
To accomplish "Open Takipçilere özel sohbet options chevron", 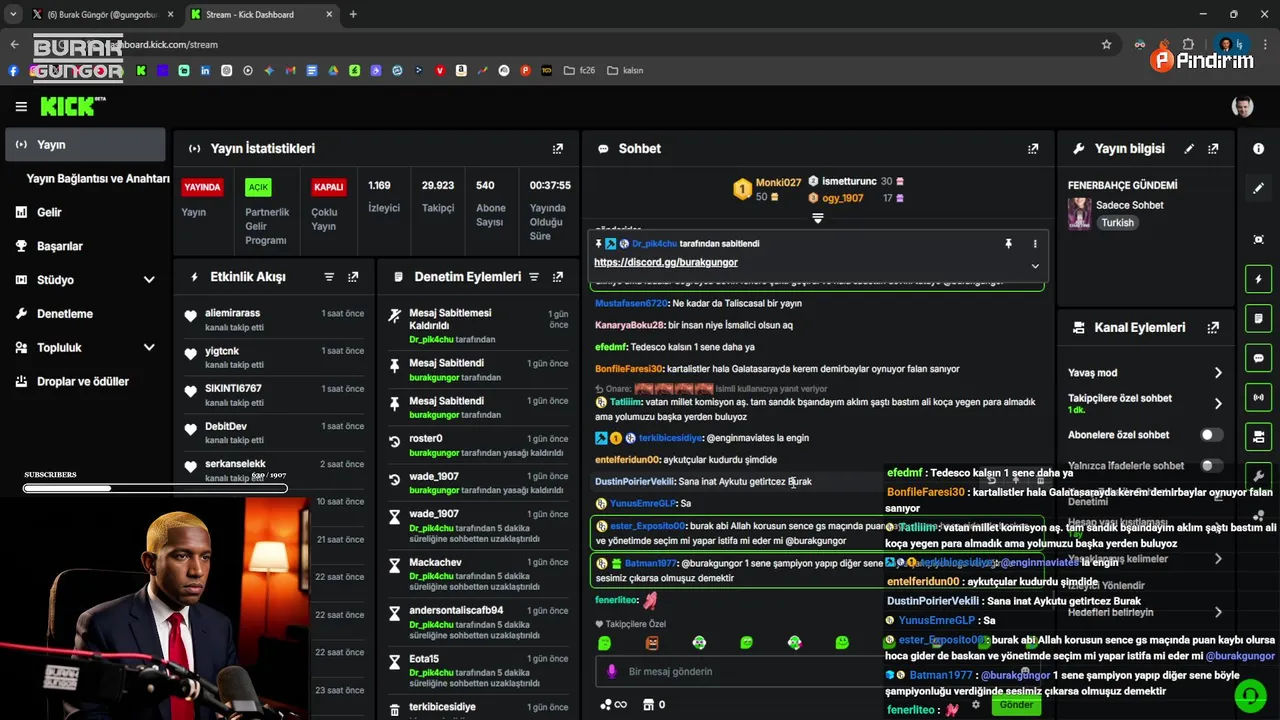I will [x=1218, y=404].
